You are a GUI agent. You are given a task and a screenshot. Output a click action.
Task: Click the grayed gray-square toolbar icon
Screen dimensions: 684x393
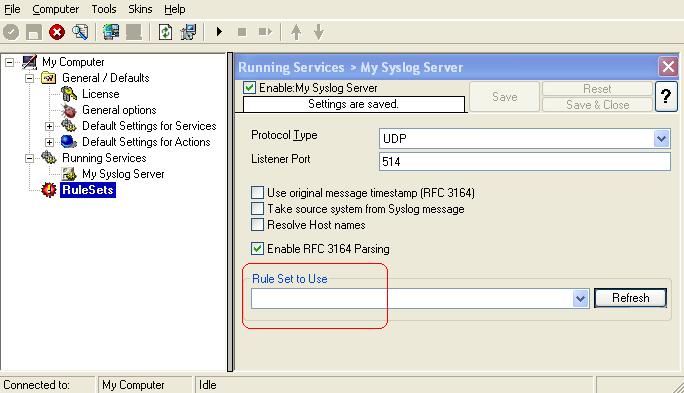tap(134, 32)
